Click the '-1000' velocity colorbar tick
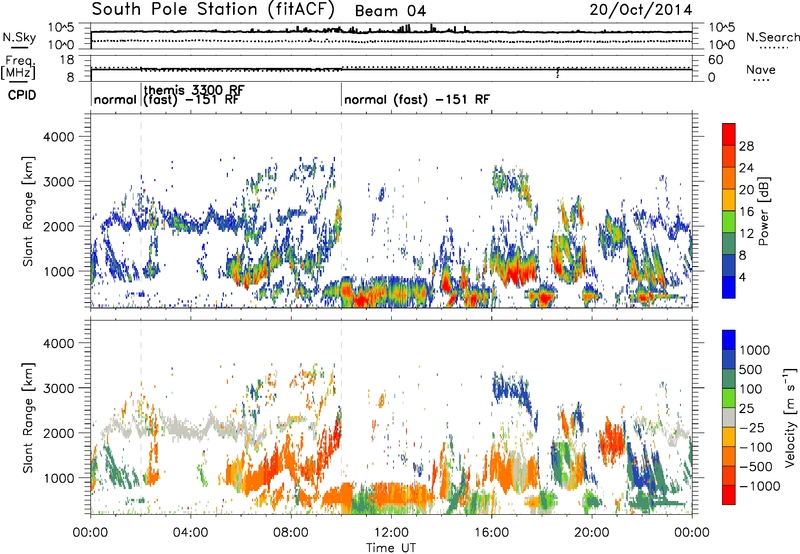800x554 pixels. [x=759, y=486]
